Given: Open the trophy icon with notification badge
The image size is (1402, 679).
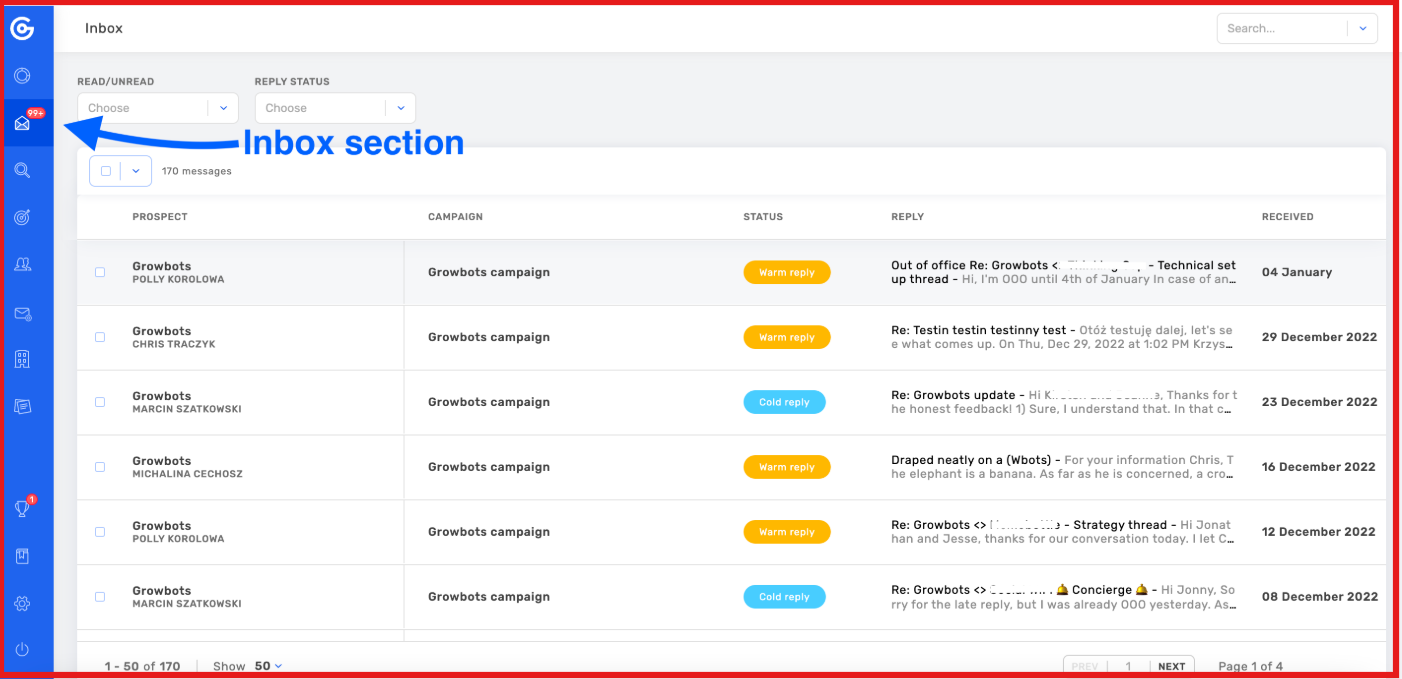Looking at the screenshot, I should (x=21, y=508).
